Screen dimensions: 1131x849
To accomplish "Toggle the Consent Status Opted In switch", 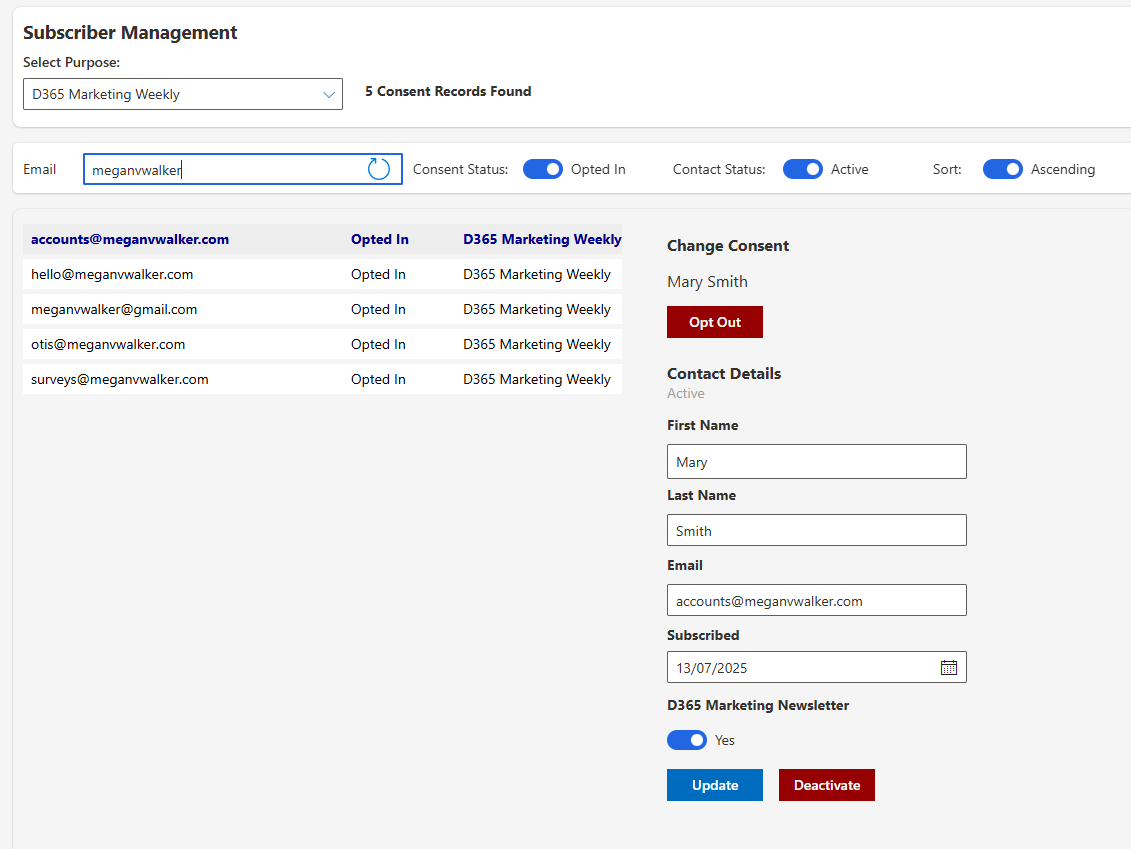I will tap(543, 169).
